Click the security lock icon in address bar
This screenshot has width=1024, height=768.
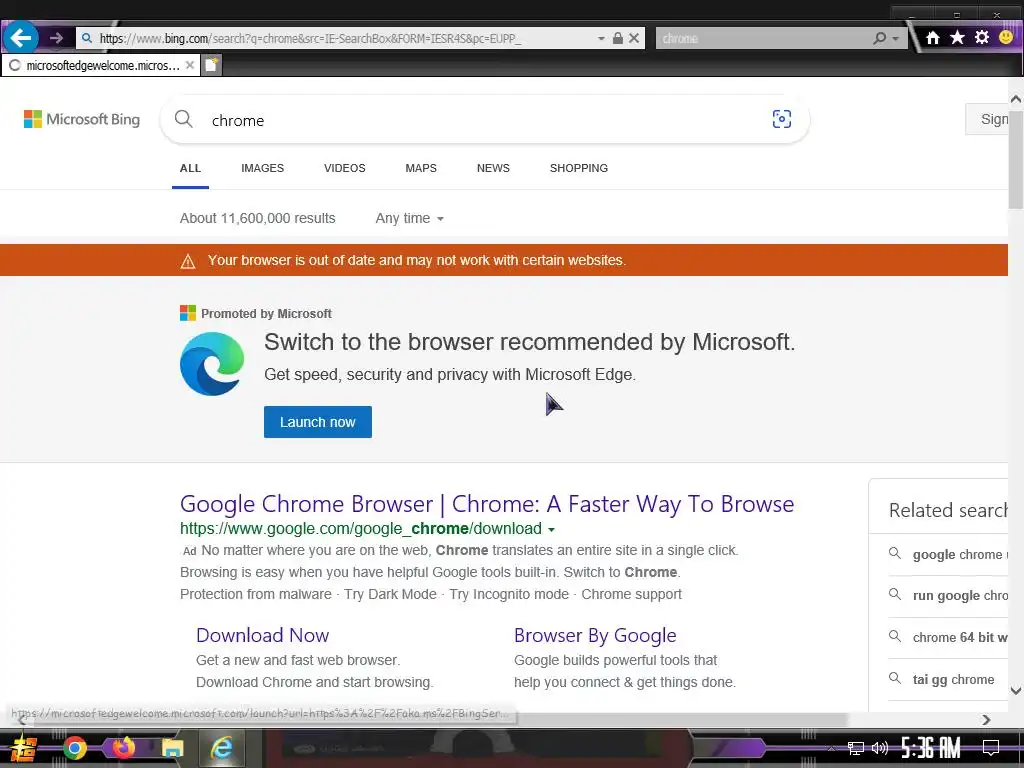tap(617, 39)
